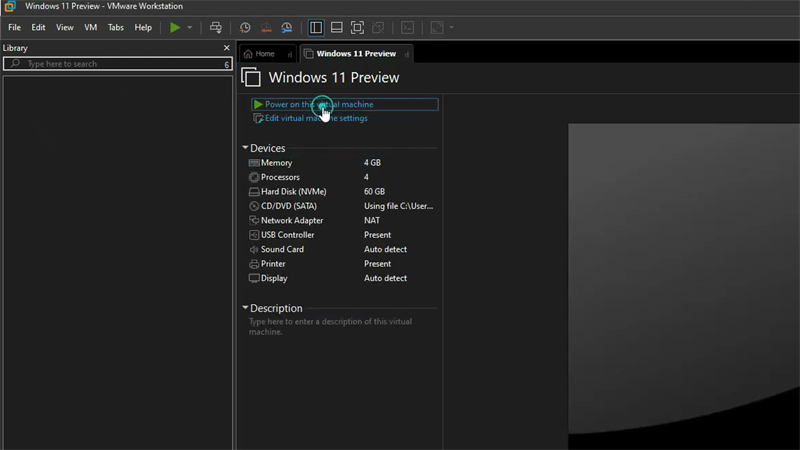
Task: Open the stretch guest dropdown arrow
Action: [451, 28]
